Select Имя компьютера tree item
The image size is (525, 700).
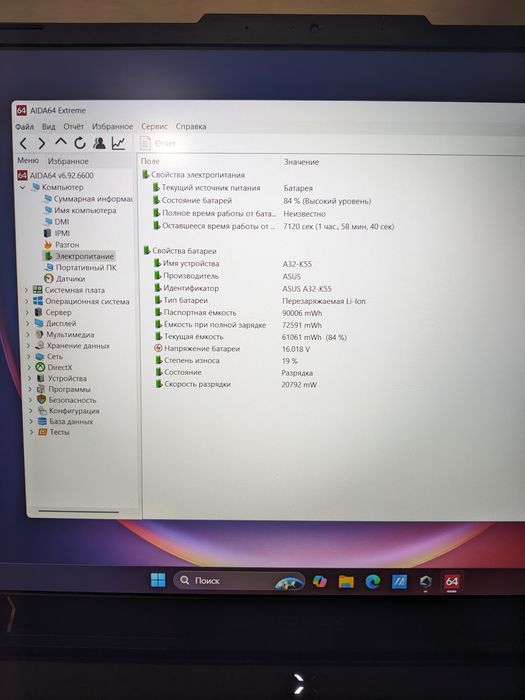pyautogui.click(x=80, y=210)
